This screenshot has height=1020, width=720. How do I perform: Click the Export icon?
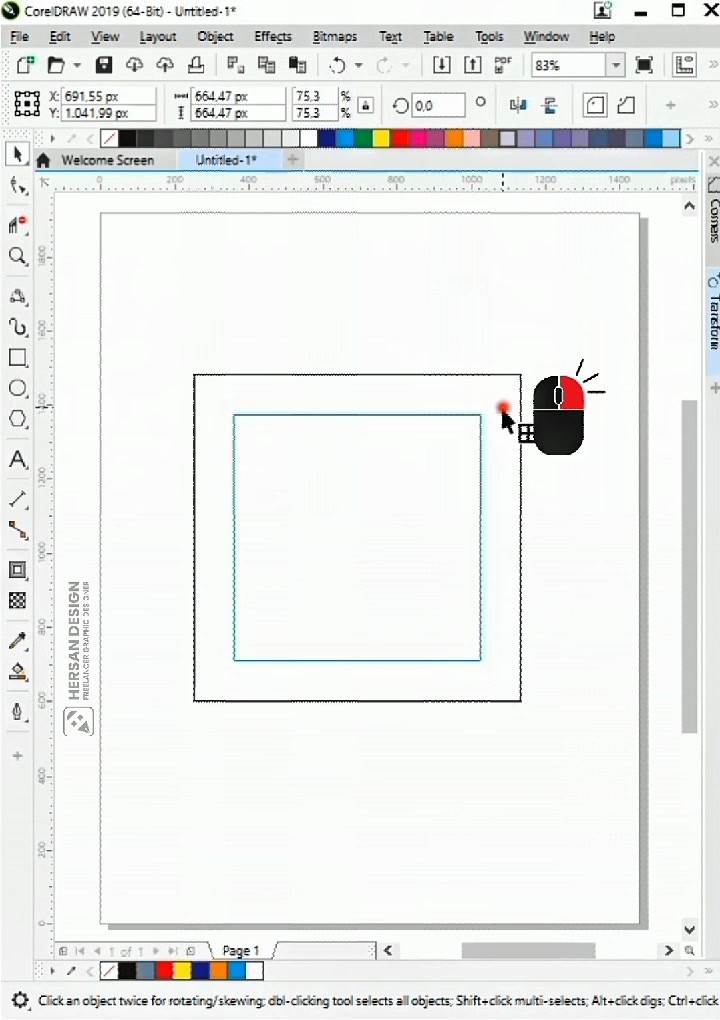pyautogui.click(x=473, y=65)
